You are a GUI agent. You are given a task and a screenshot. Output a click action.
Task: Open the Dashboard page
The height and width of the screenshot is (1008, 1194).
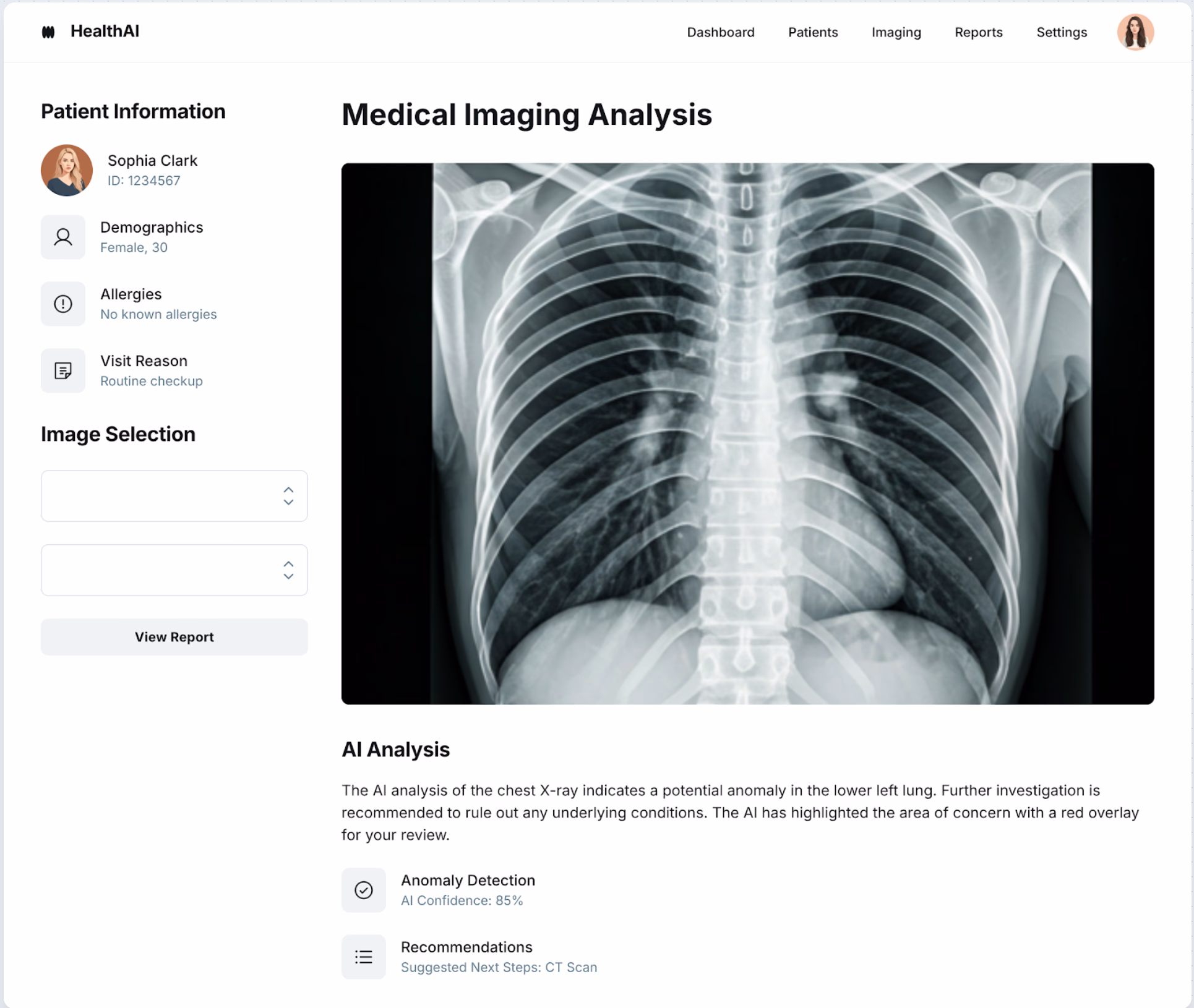coord(721,32)
